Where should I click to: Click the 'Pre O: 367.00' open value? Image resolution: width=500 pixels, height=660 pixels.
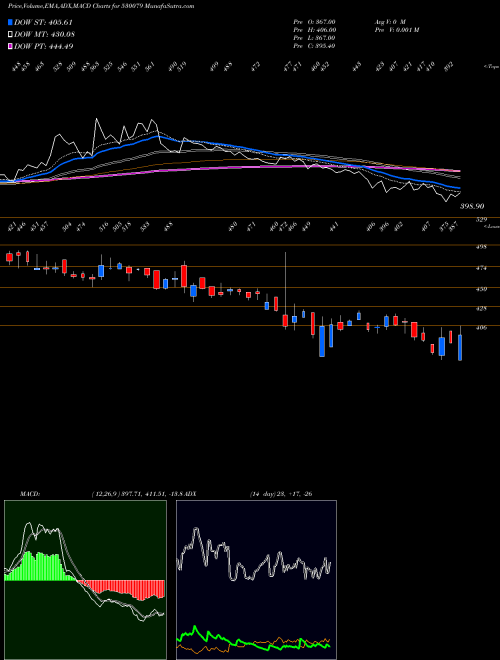click(314, 21)
